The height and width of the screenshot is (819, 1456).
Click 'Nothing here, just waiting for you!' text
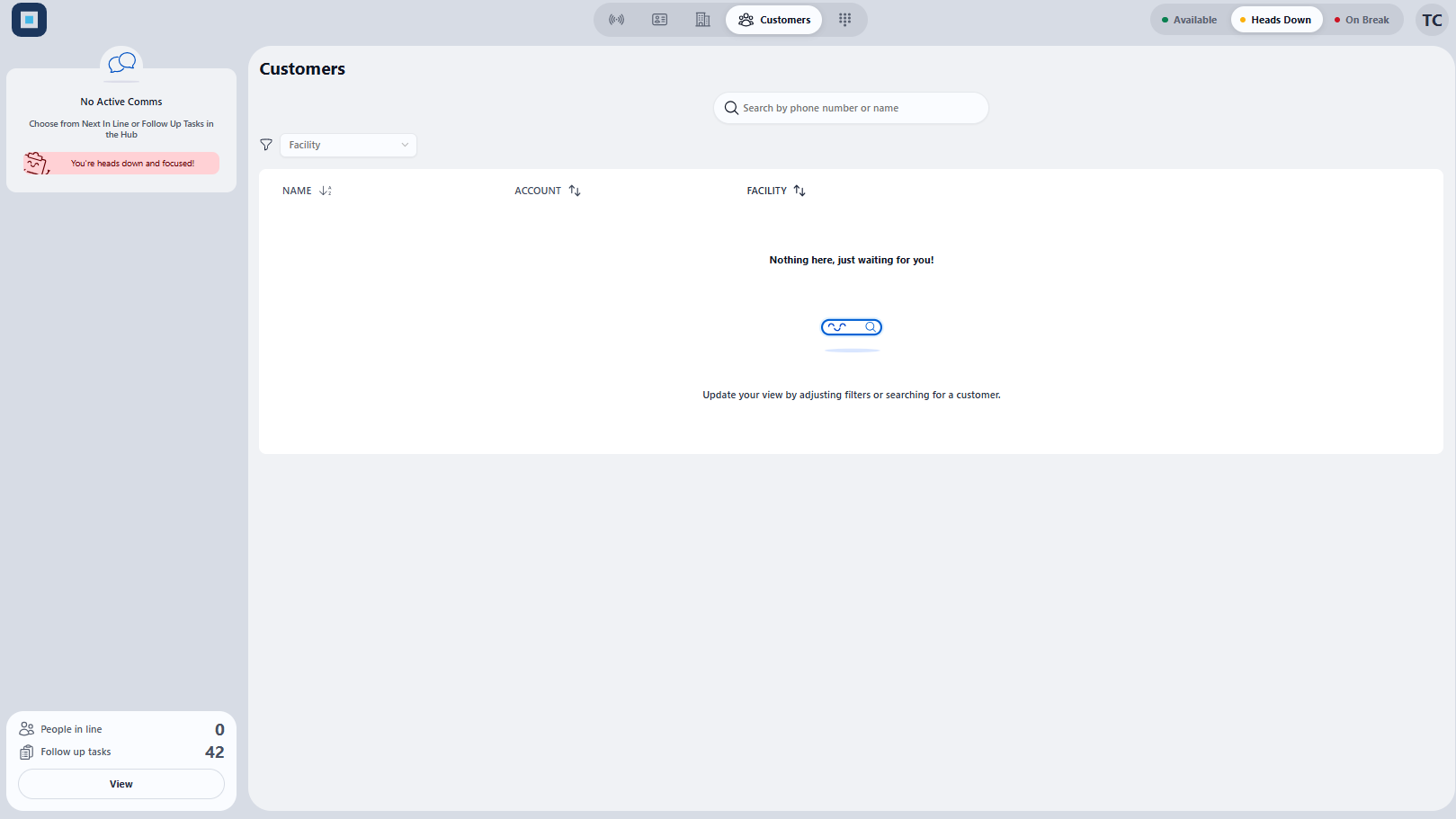click(x=852, y=260)
